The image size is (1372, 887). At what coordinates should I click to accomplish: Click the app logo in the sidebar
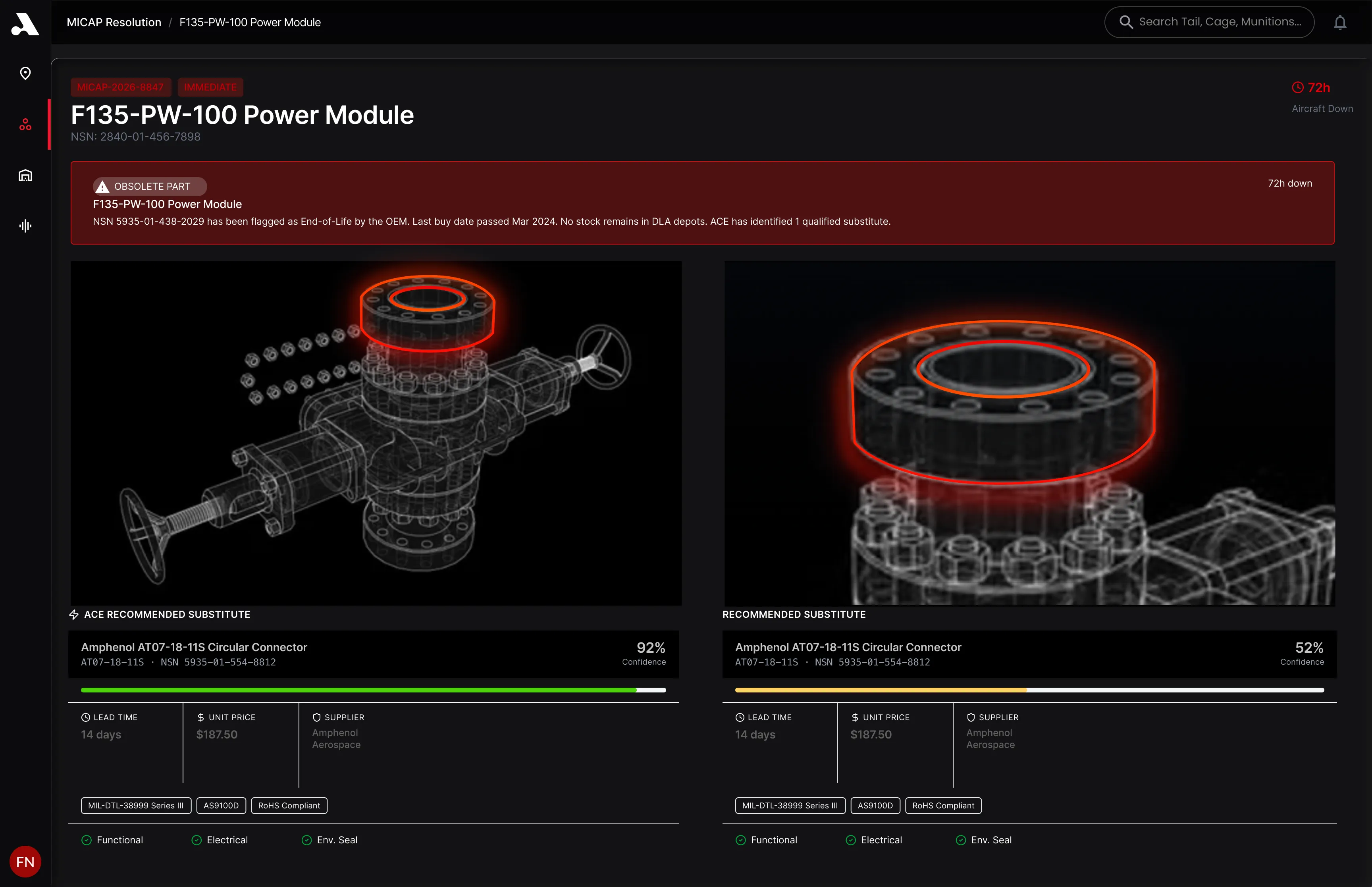25,24
